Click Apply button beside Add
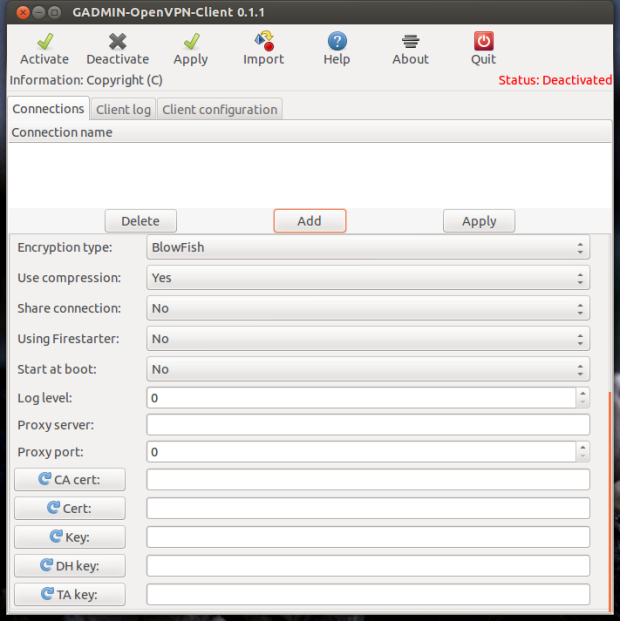The image size is (620, 621). tap(479, 221)
